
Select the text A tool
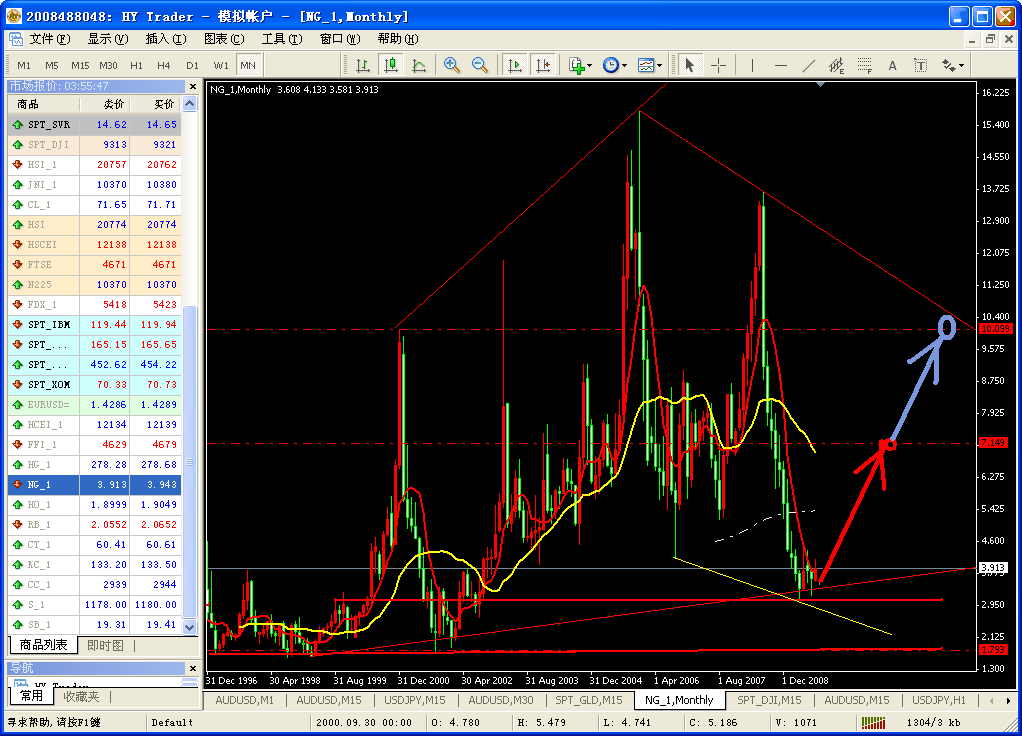coord(892,65)
